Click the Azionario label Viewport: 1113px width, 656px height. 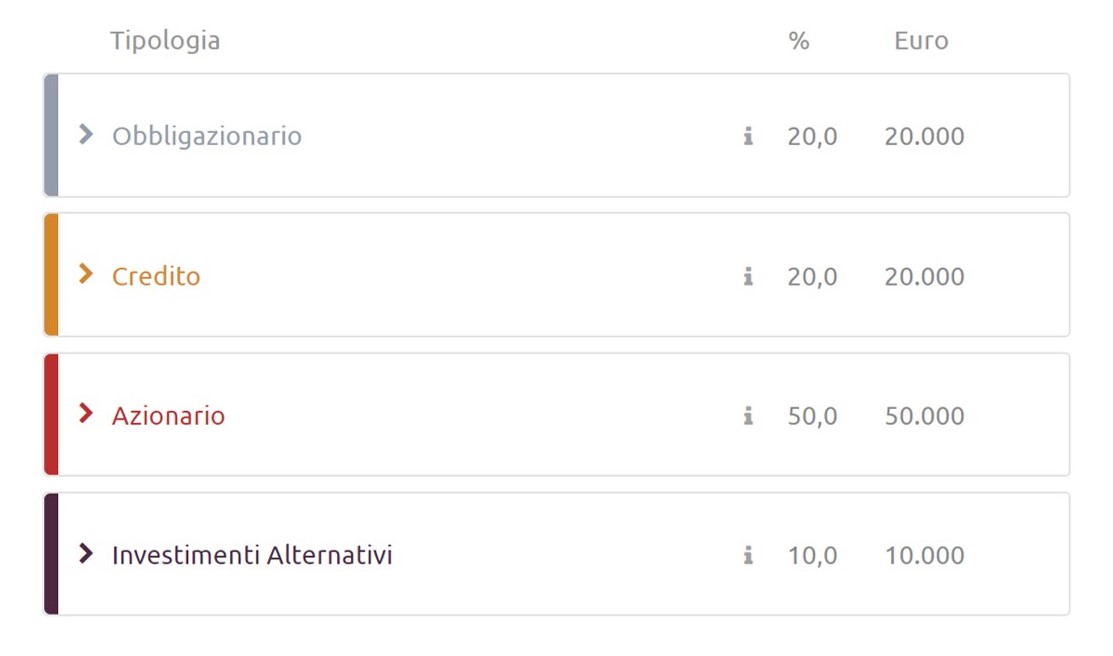coord(168,416)
